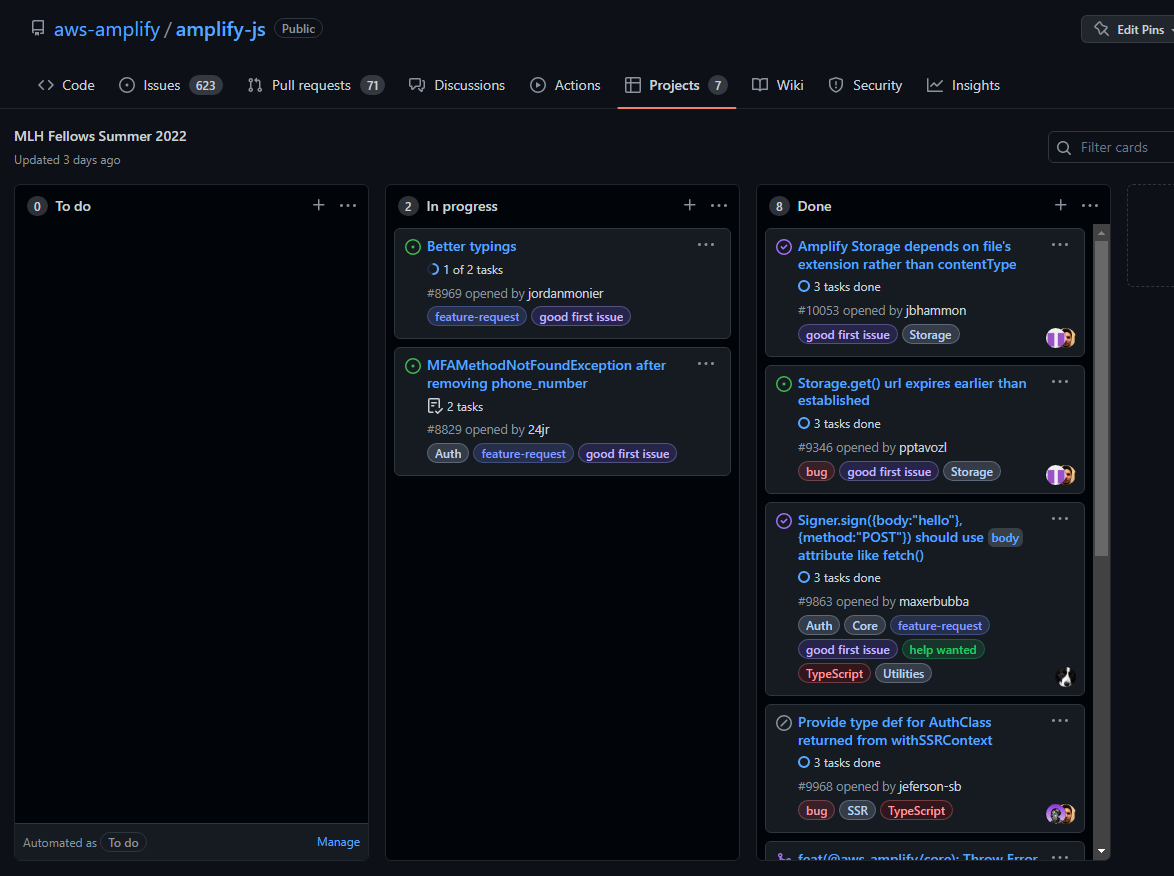Click the plus icon on the Done column
The image size is (1174, 876).
(1060, 205)
